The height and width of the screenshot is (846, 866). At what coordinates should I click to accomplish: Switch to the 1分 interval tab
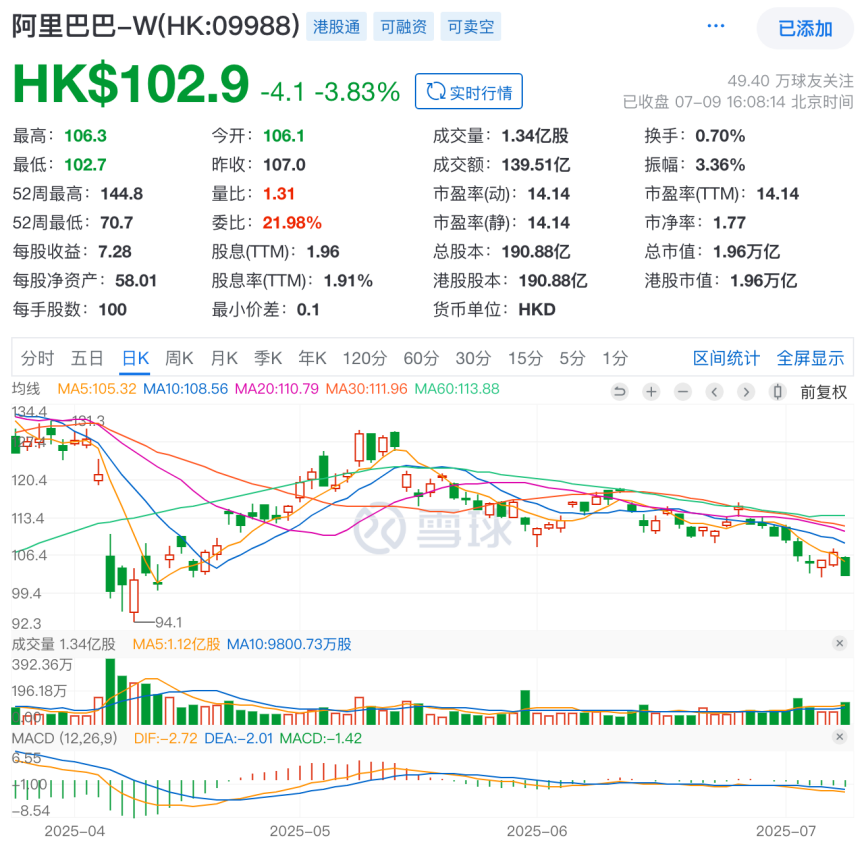(x=615, y=358)
